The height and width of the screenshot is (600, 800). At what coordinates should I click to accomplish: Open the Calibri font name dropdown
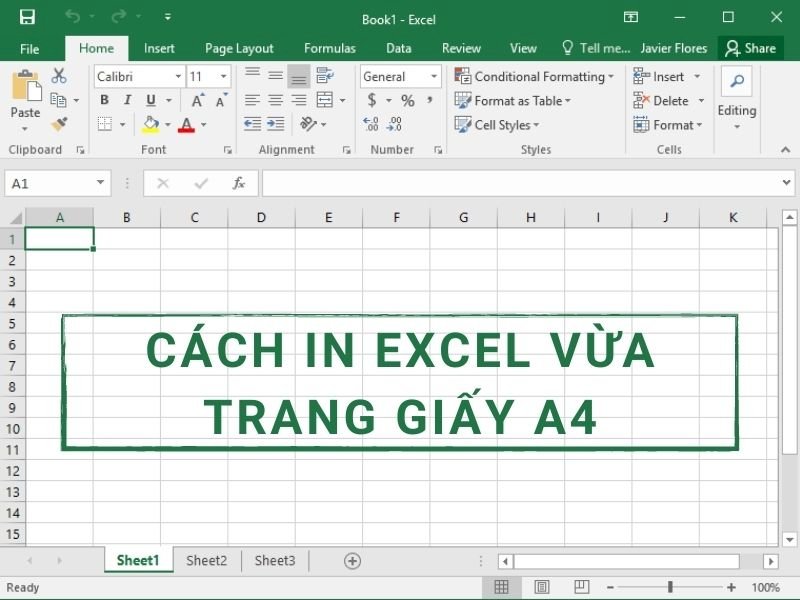tap(178, 76)
